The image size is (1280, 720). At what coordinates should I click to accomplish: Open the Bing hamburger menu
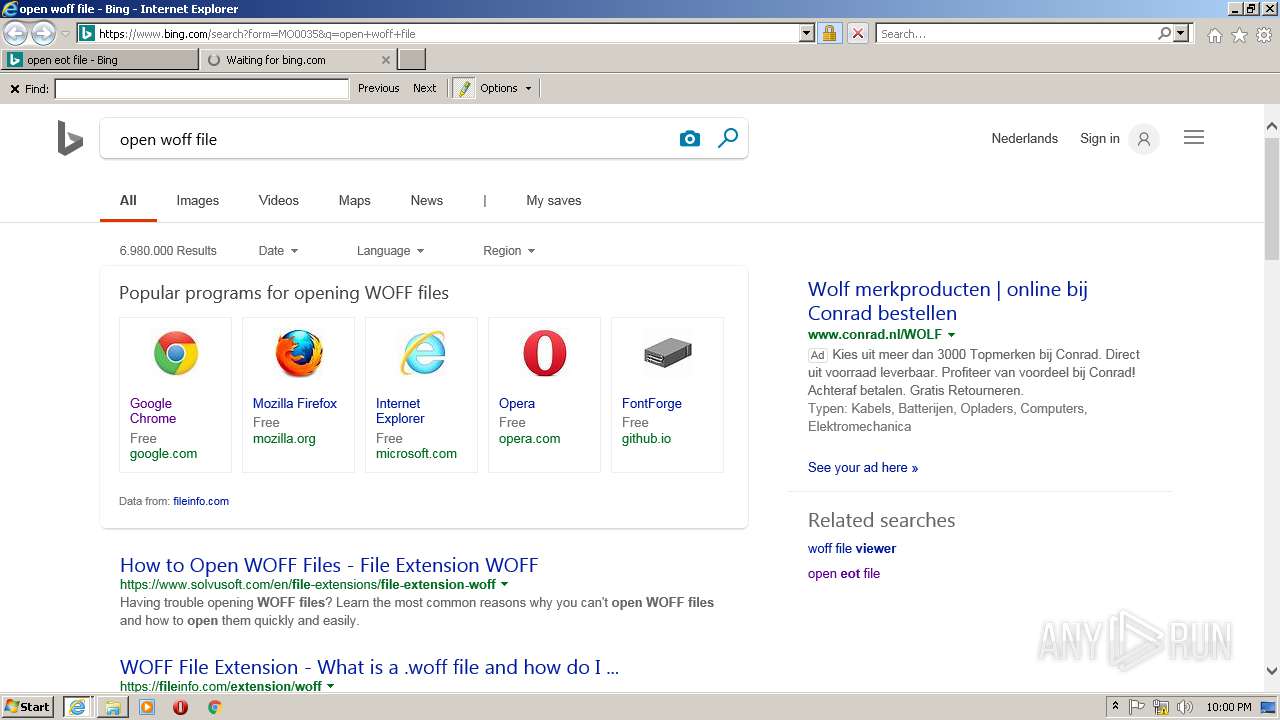1194,138
